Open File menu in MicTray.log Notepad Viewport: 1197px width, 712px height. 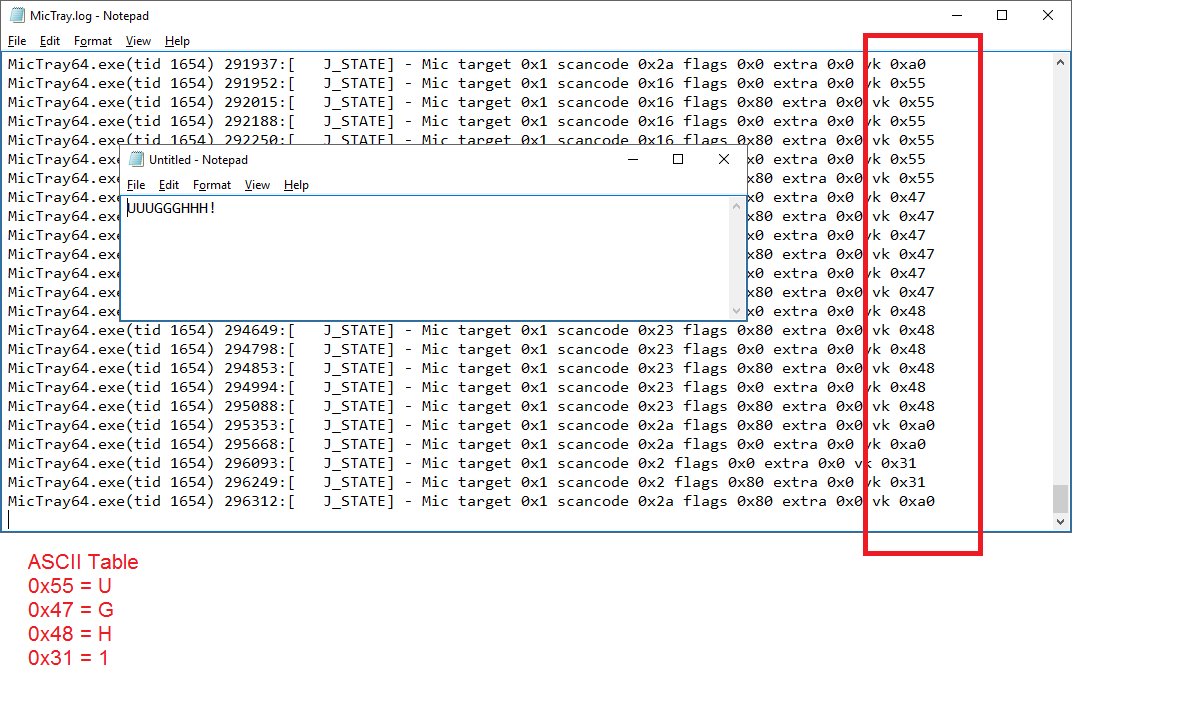point(17,41)
